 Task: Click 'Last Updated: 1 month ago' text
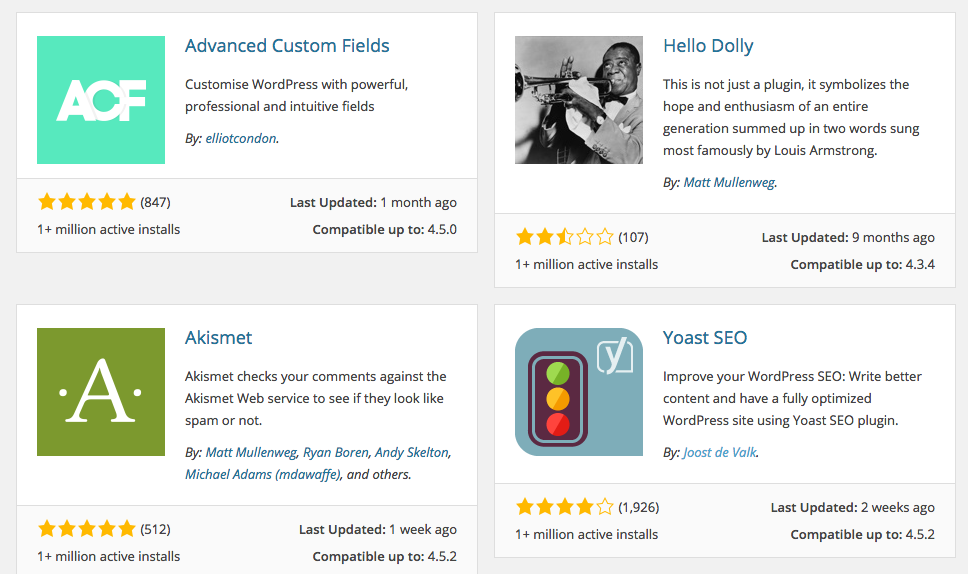click(x=373, y=202)
